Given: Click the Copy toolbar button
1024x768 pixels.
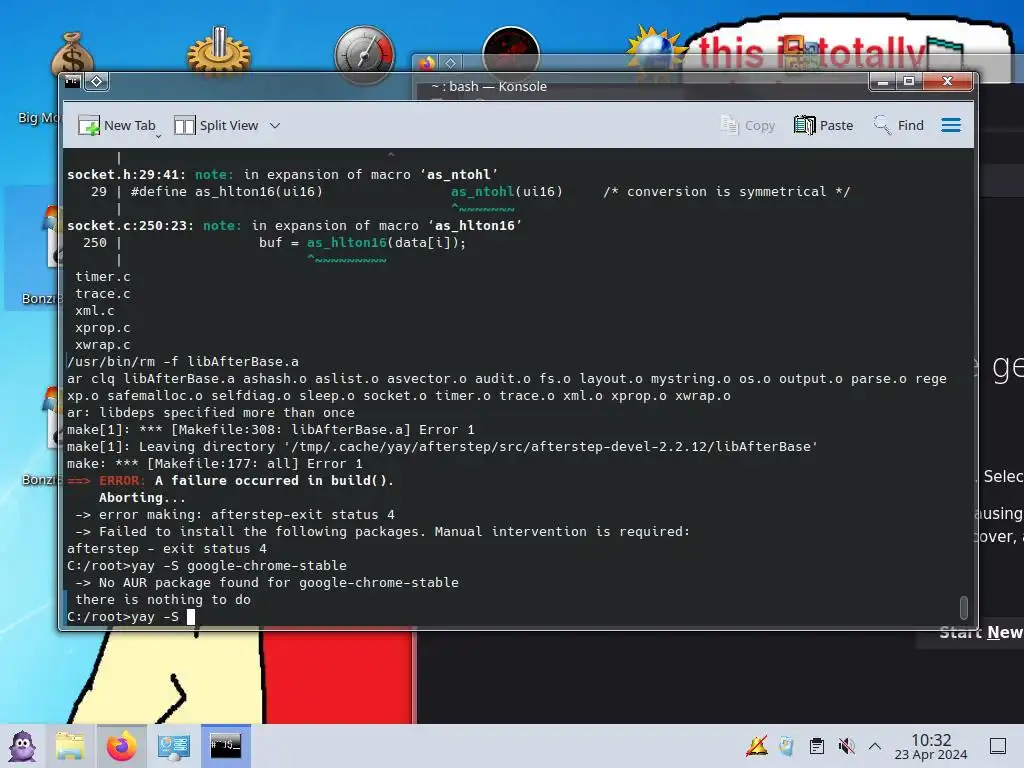Looking at the screenshot, I should point(747,125).
